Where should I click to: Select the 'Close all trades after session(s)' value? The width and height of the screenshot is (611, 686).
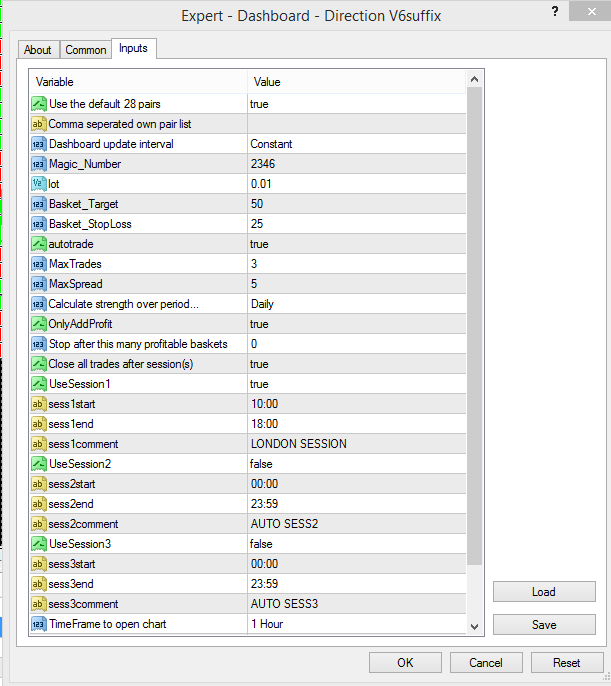[x=356, y=364]
